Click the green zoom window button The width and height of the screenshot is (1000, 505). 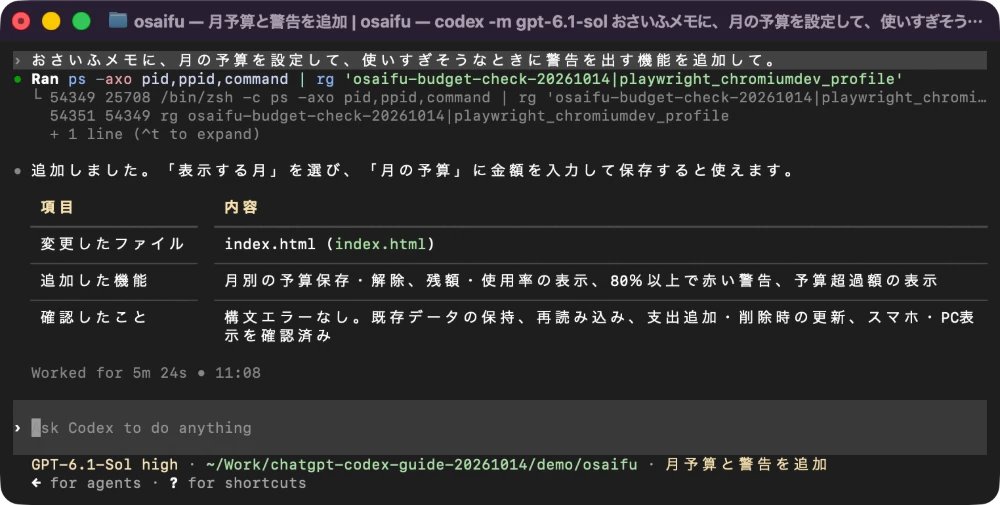[81, 22]
